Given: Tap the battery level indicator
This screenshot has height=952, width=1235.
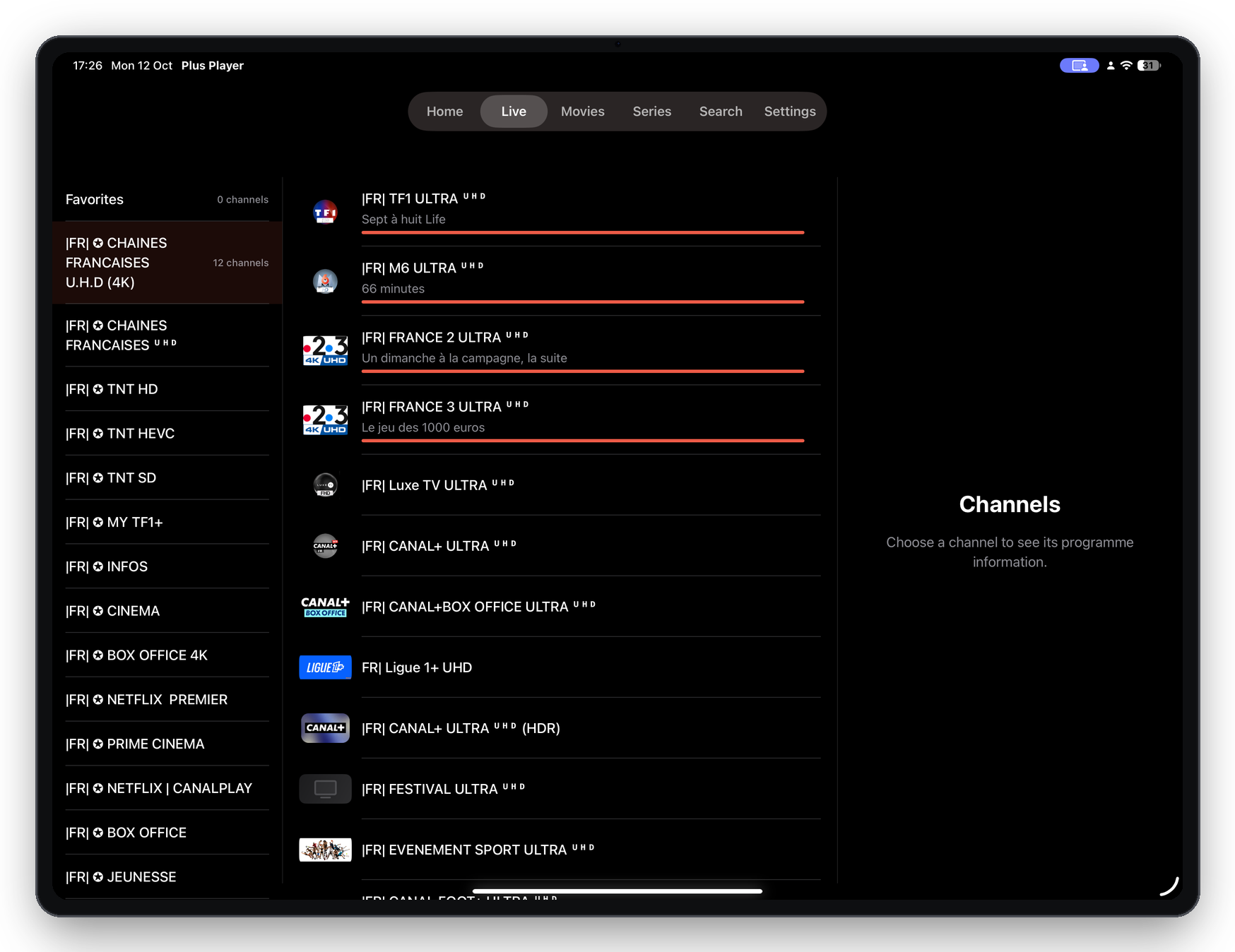Looking at the screenshot, I should (1149, 66).
